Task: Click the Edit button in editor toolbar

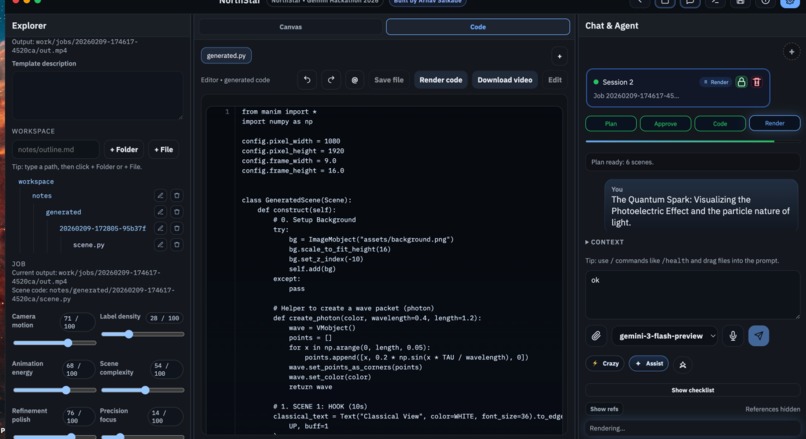Action: click(555, 80)
